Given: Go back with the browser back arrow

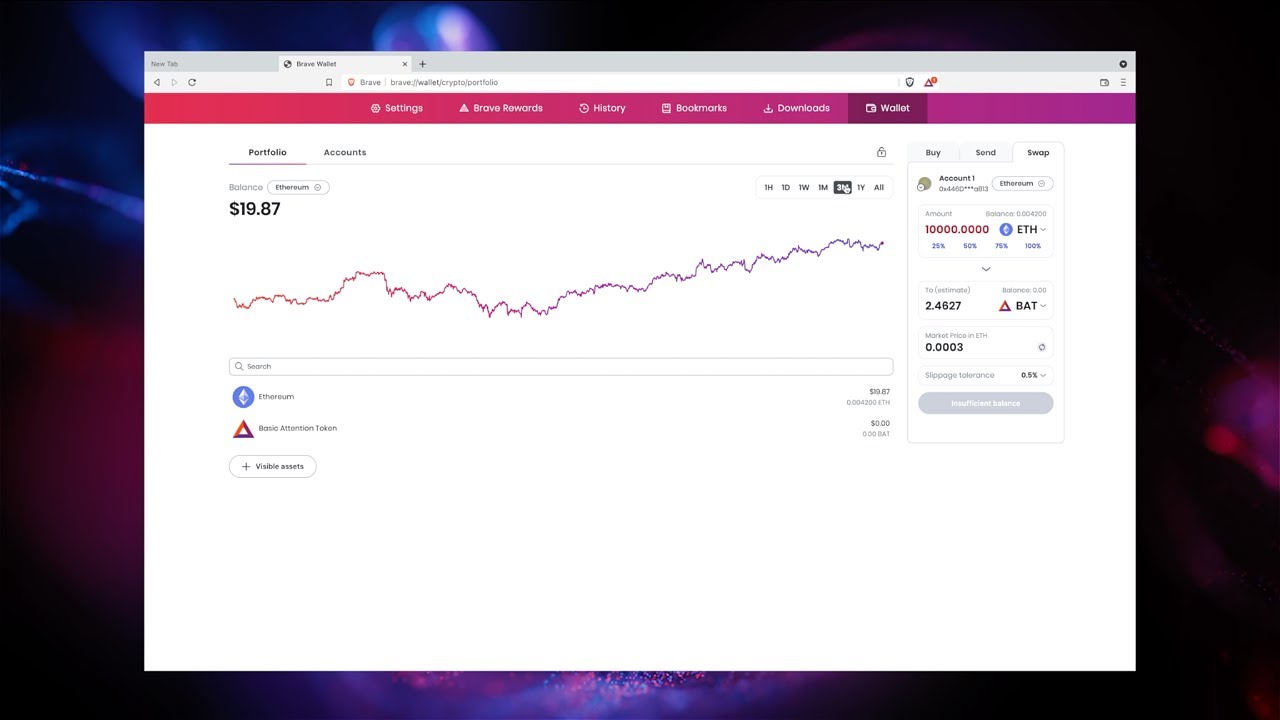Looking at the screenshot, I should tap(157, 82).
